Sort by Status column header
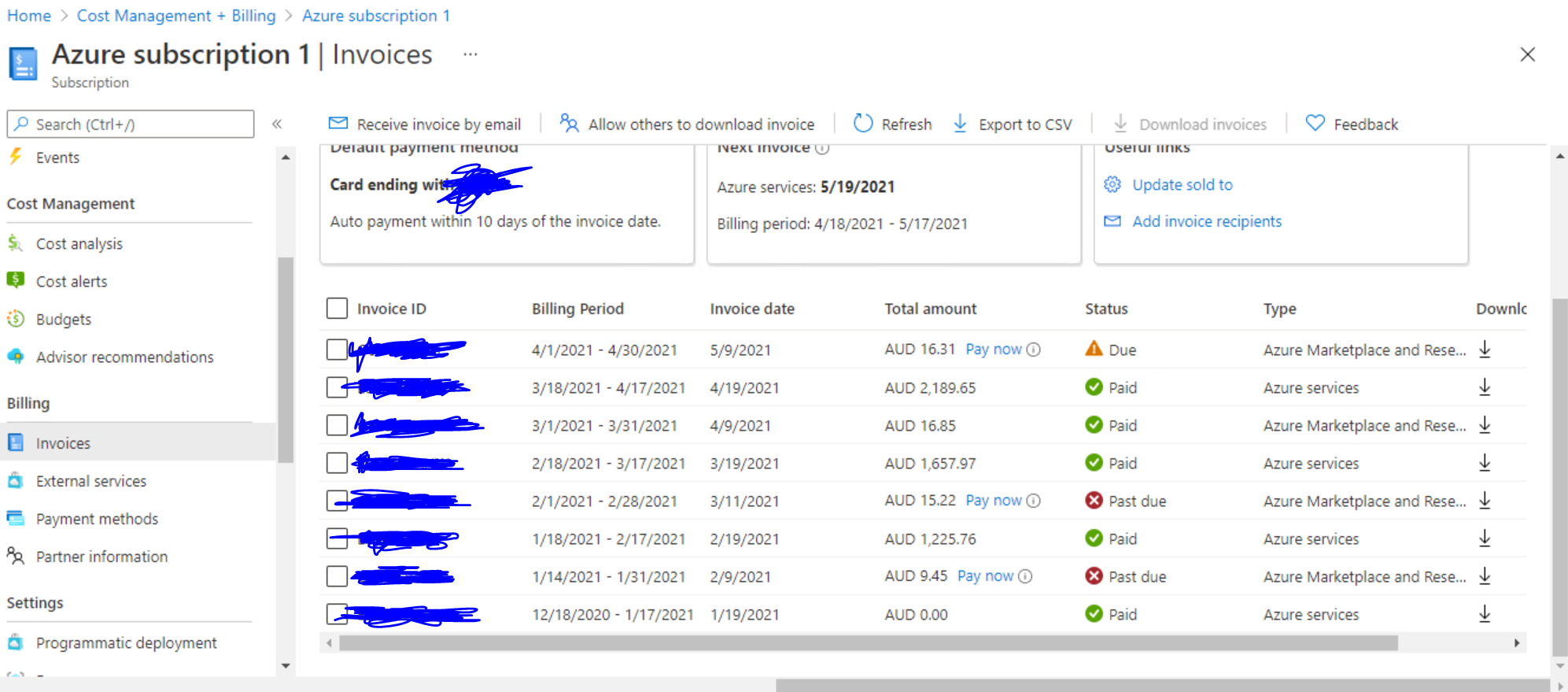The image size is (1568, 692). [x=1106, y=309]
